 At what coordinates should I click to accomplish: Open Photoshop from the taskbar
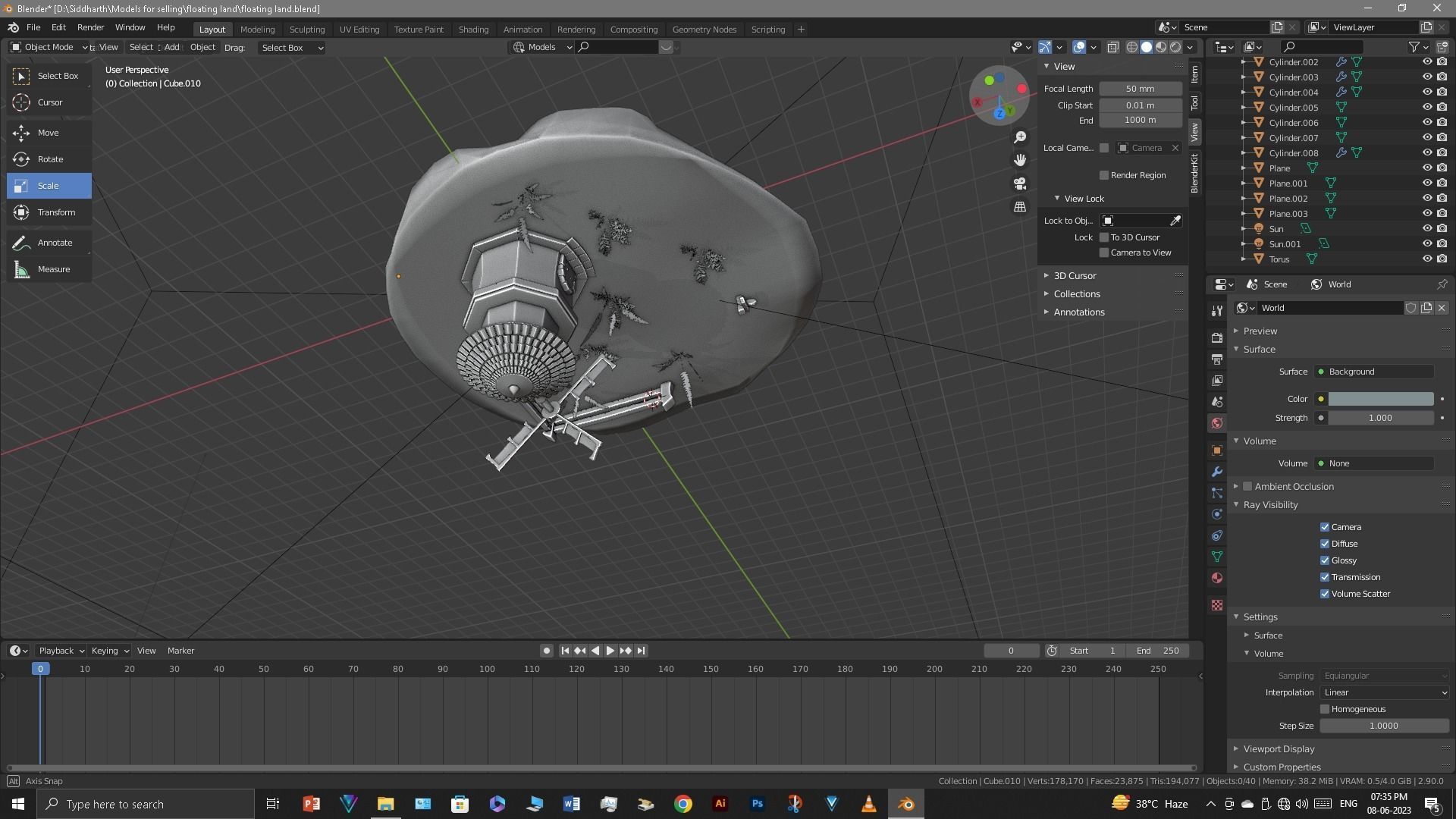click(x=757, y=804)
